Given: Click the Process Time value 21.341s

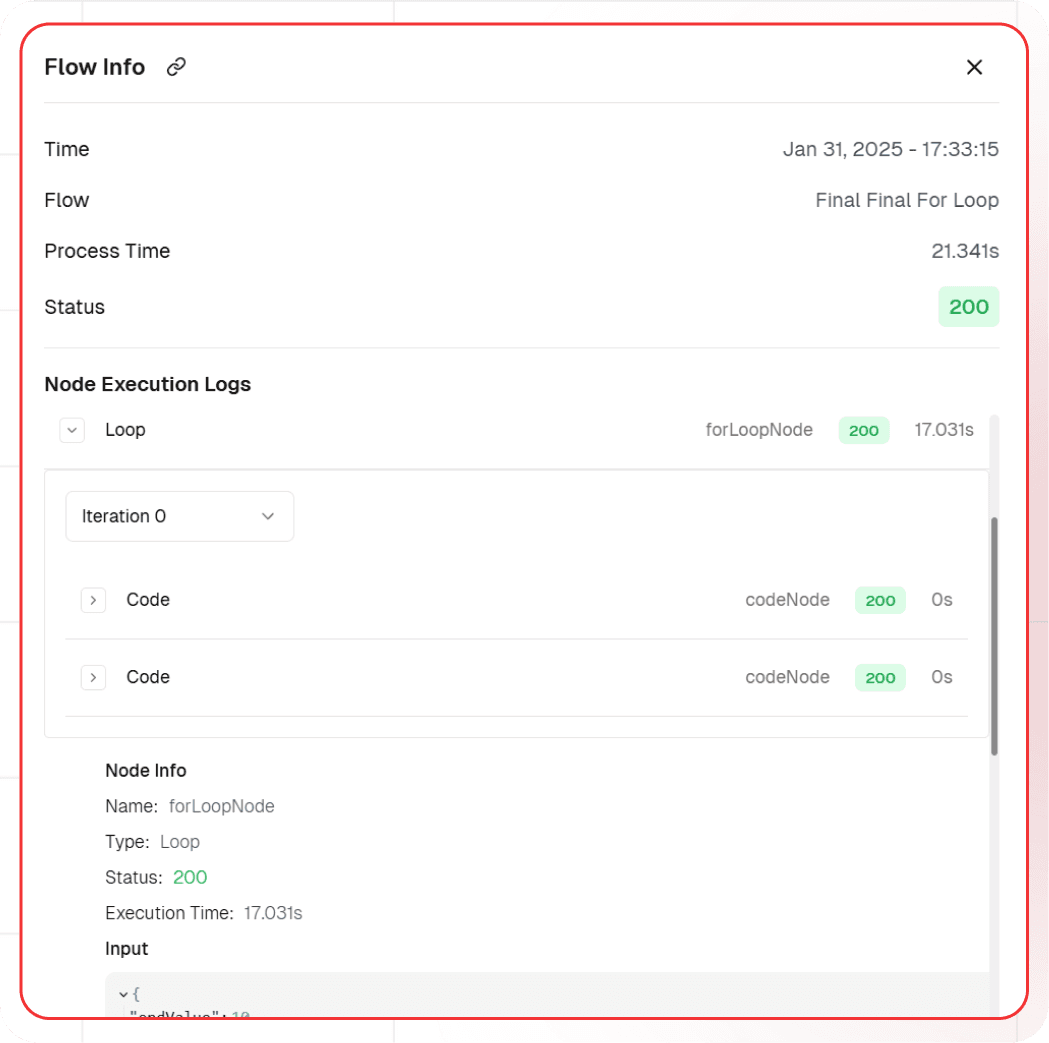Looking at the screenshot, I should 964,251.
